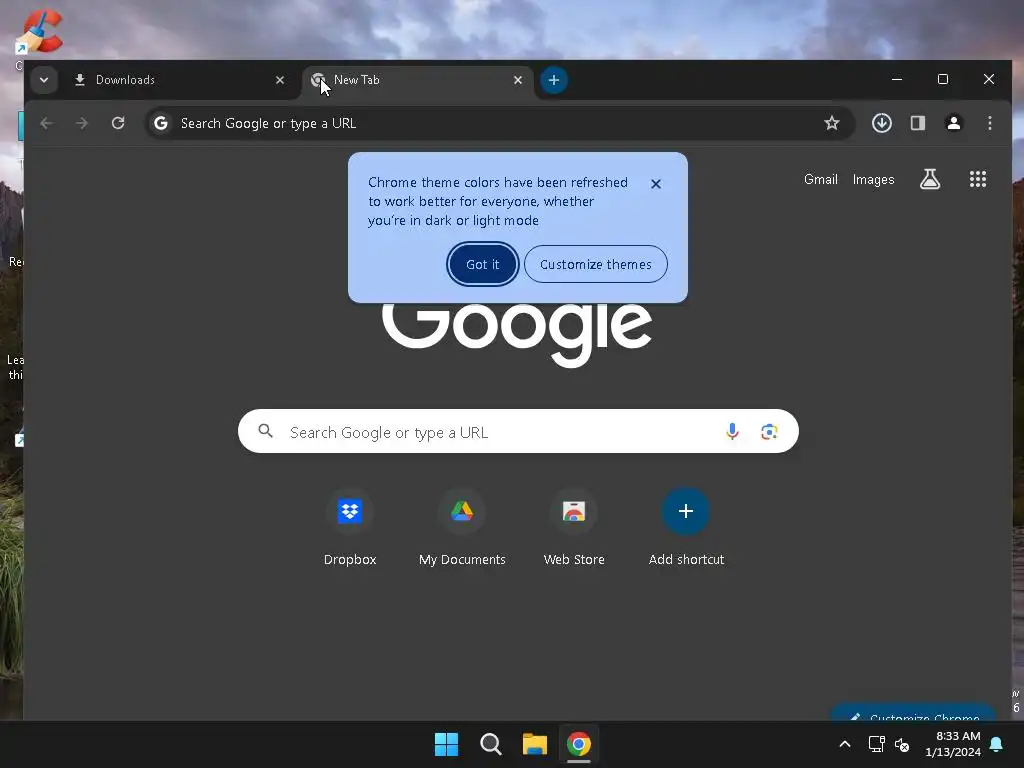Screen dimensions: 1024x768
Task: Open the clock showing 8:33 AM
Action: (x=953, y=744)
